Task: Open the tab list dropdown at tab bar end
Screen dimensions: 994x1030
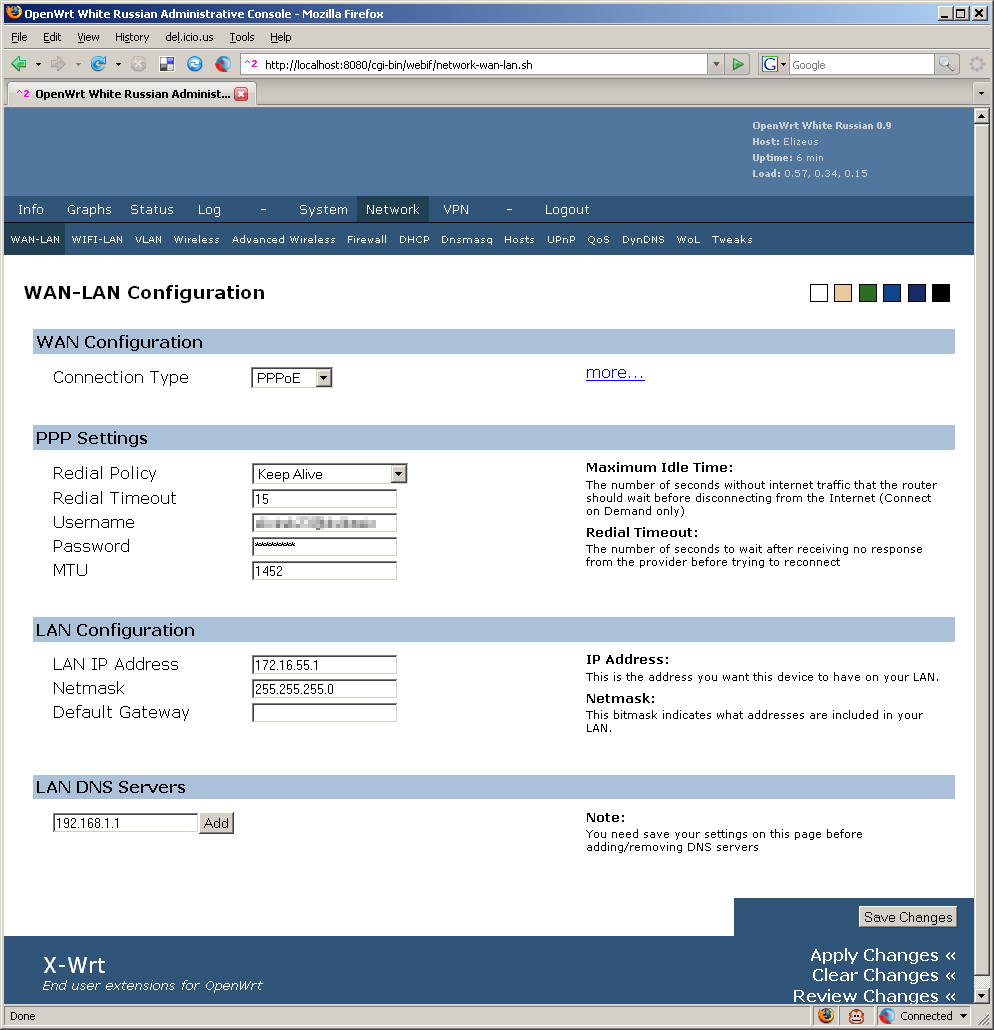Action: click(x=982, y=94)
